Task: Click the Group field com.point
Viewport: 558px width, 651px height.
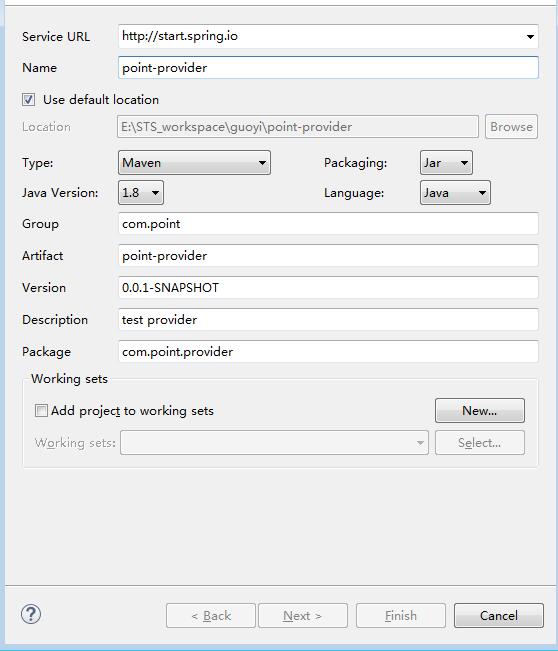Action: [328, 224]
